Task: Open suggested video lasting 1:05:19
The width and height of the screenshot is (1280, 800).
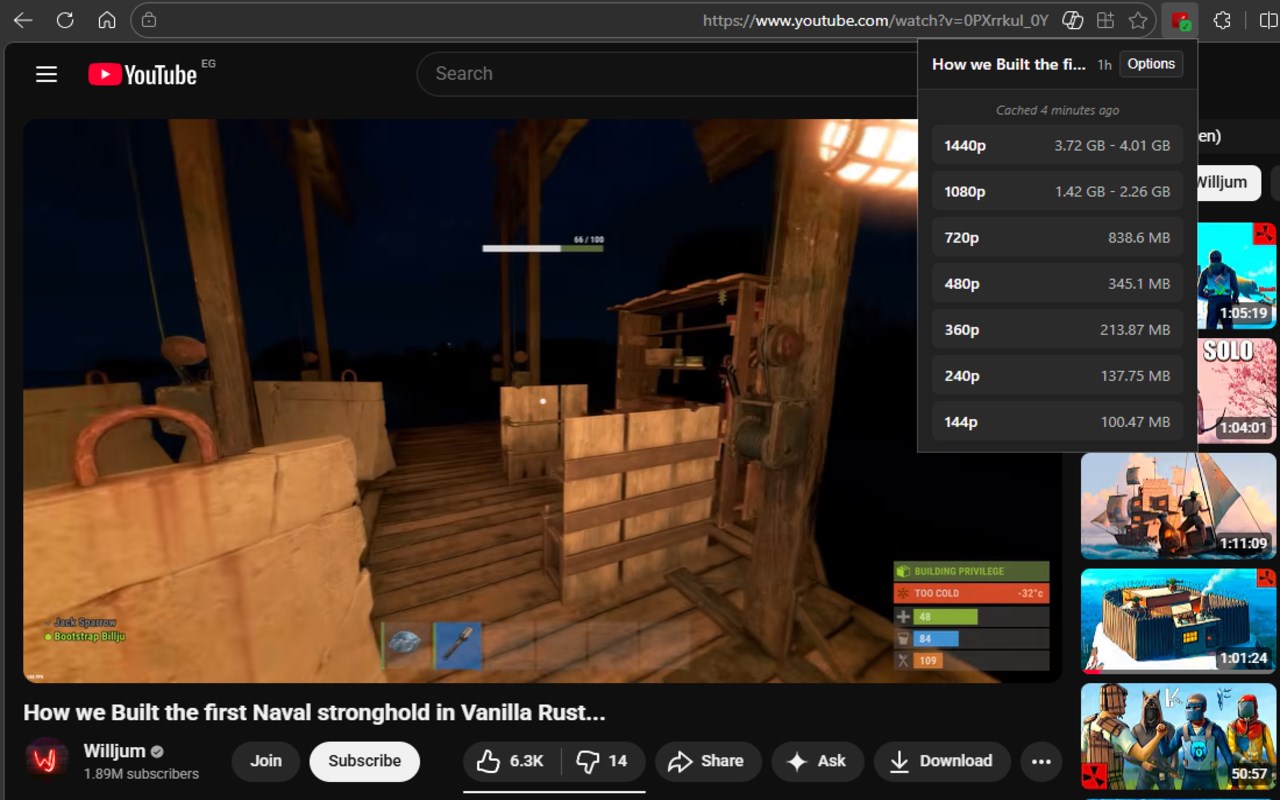Action: coord(1237,277)
